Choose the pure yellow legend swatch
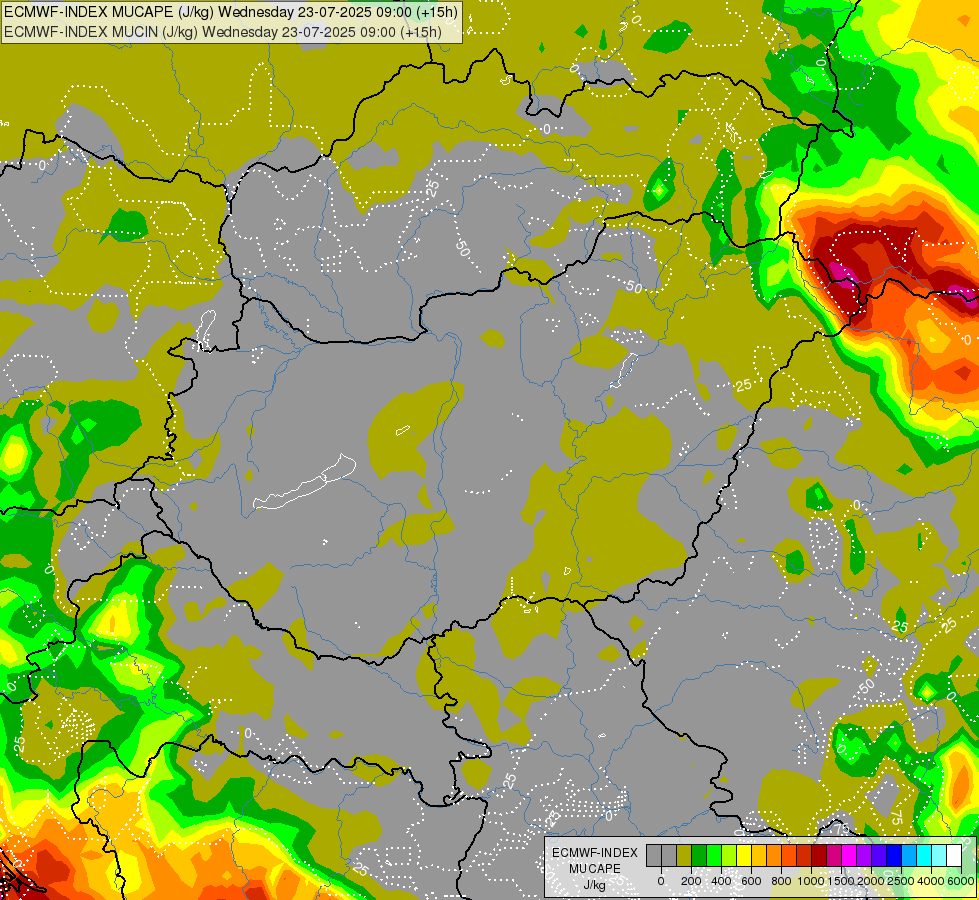Image resolution: width=979 pixels, height=900 pixels. (744, 856)
